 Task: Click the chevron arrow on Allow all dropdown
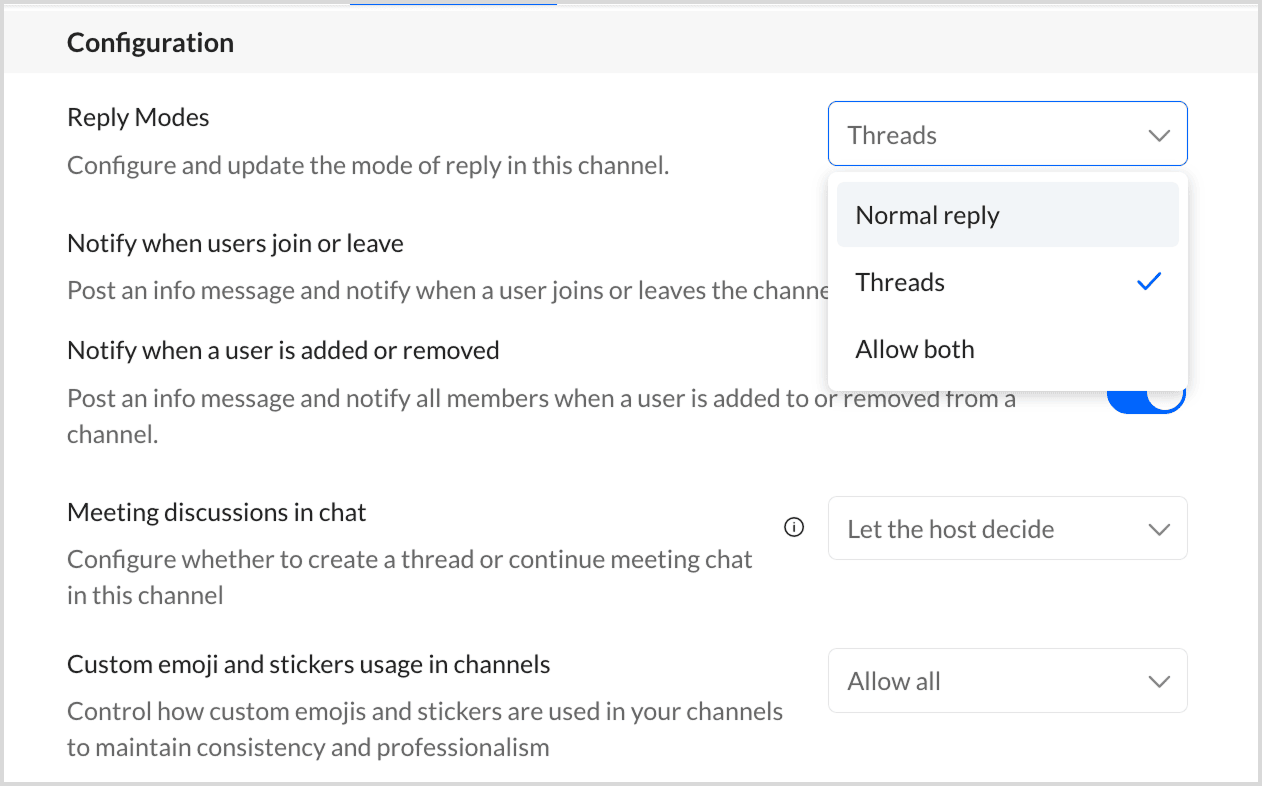[1159, 682]
